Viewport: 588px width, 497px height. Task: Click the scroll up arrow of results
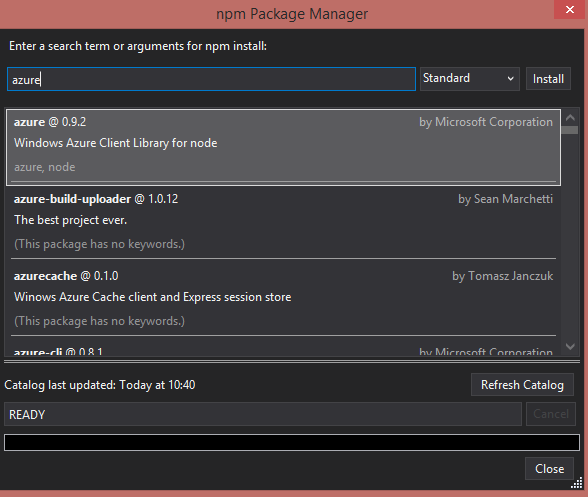pos(570,117)
